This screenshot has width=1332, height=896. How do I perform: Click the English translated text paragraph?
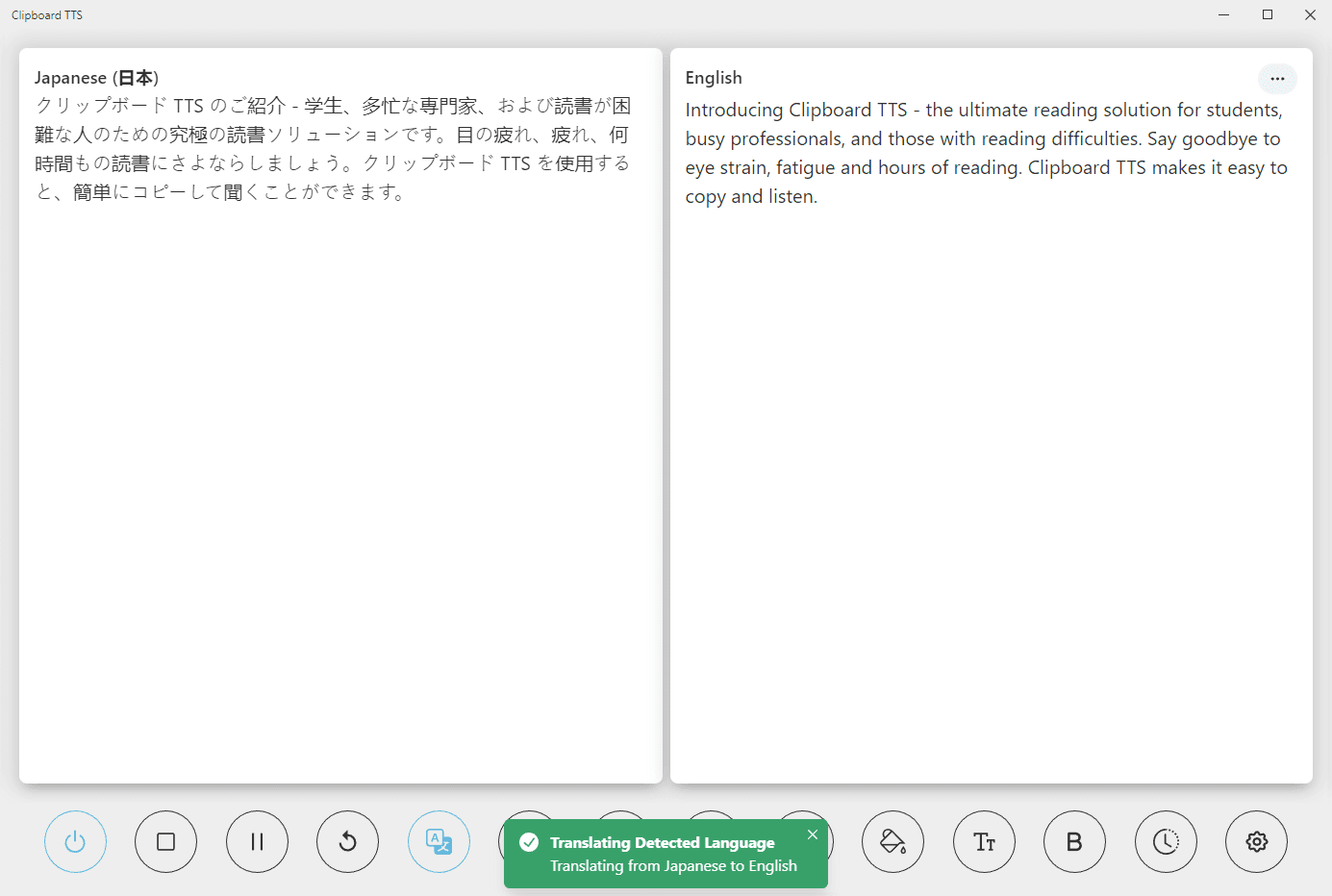click(x=985, y=153)
